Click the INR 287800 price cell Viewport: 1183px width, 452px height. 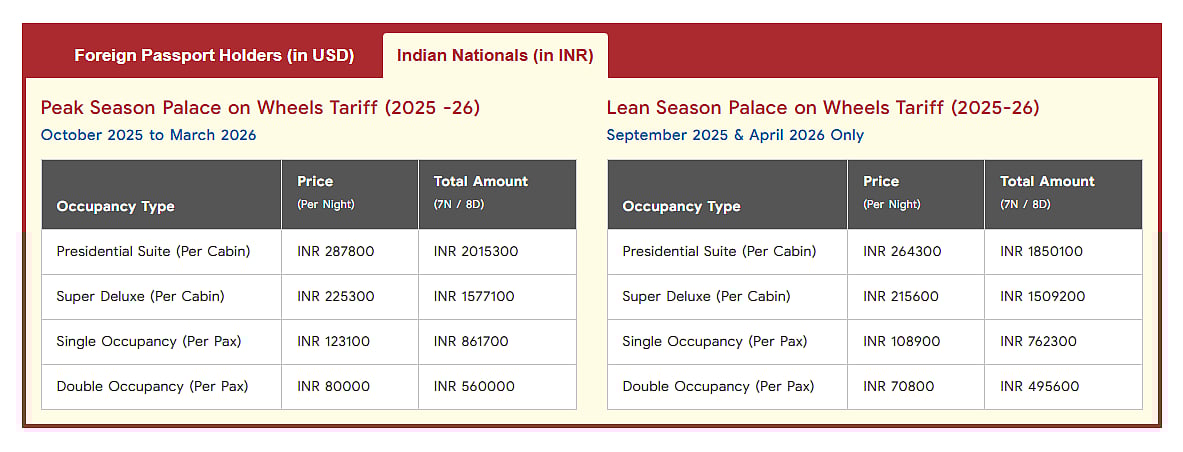(335, 252)
